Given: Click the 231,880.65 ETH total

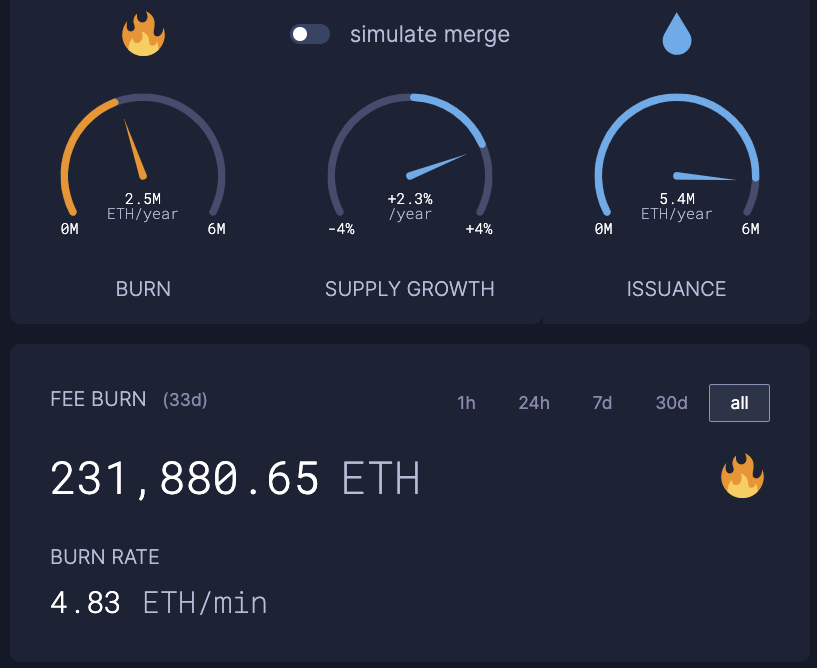Looking at the screenshot, I should [x=235, y=478].
